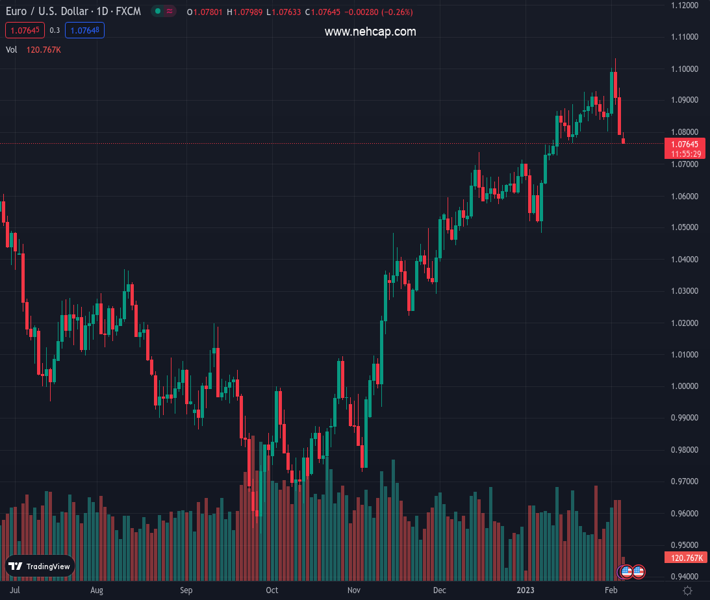Click the 1.00000 level on price axis
The width and height of the screenshot is (710, 600).
pyautogui.click(x=684, y=386)
